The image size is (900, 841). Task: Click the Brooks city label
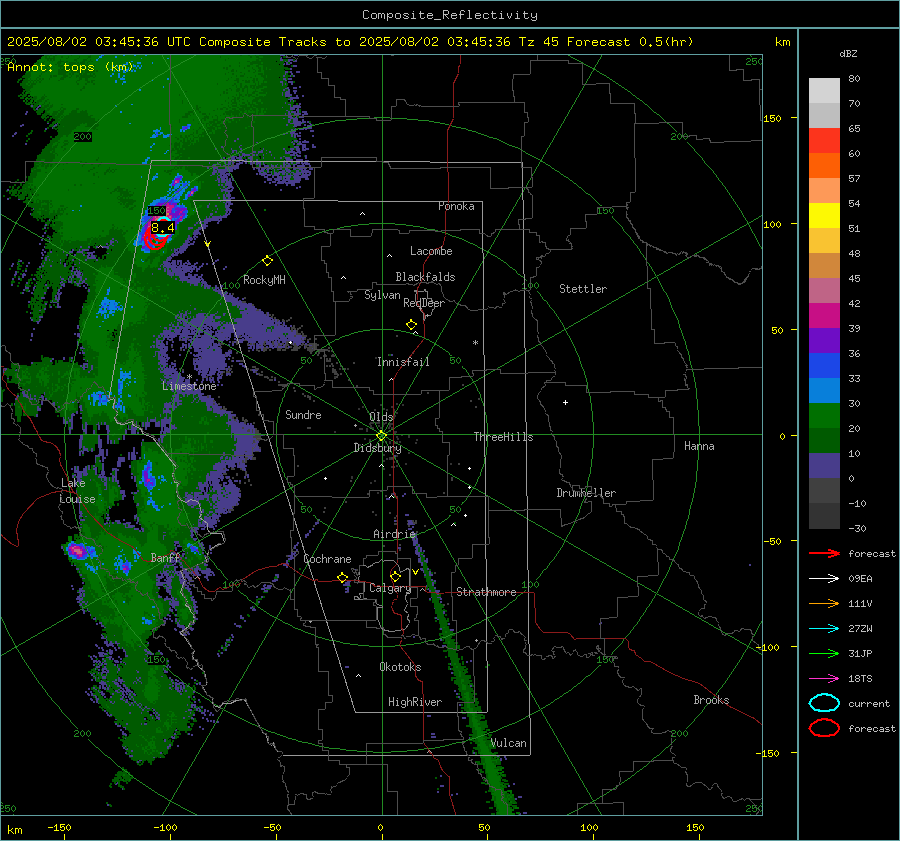pos(711,700)
